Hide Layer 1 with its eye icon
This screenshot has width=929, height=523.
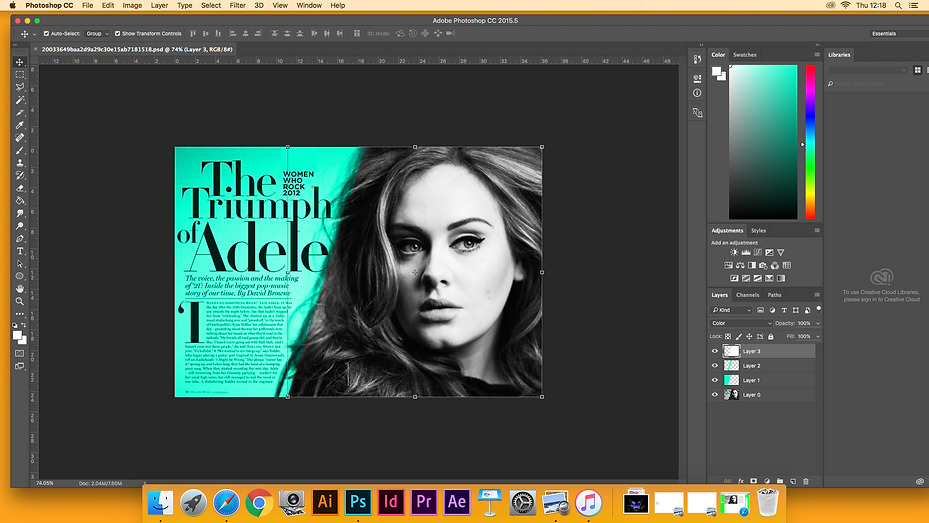point(715,380)
